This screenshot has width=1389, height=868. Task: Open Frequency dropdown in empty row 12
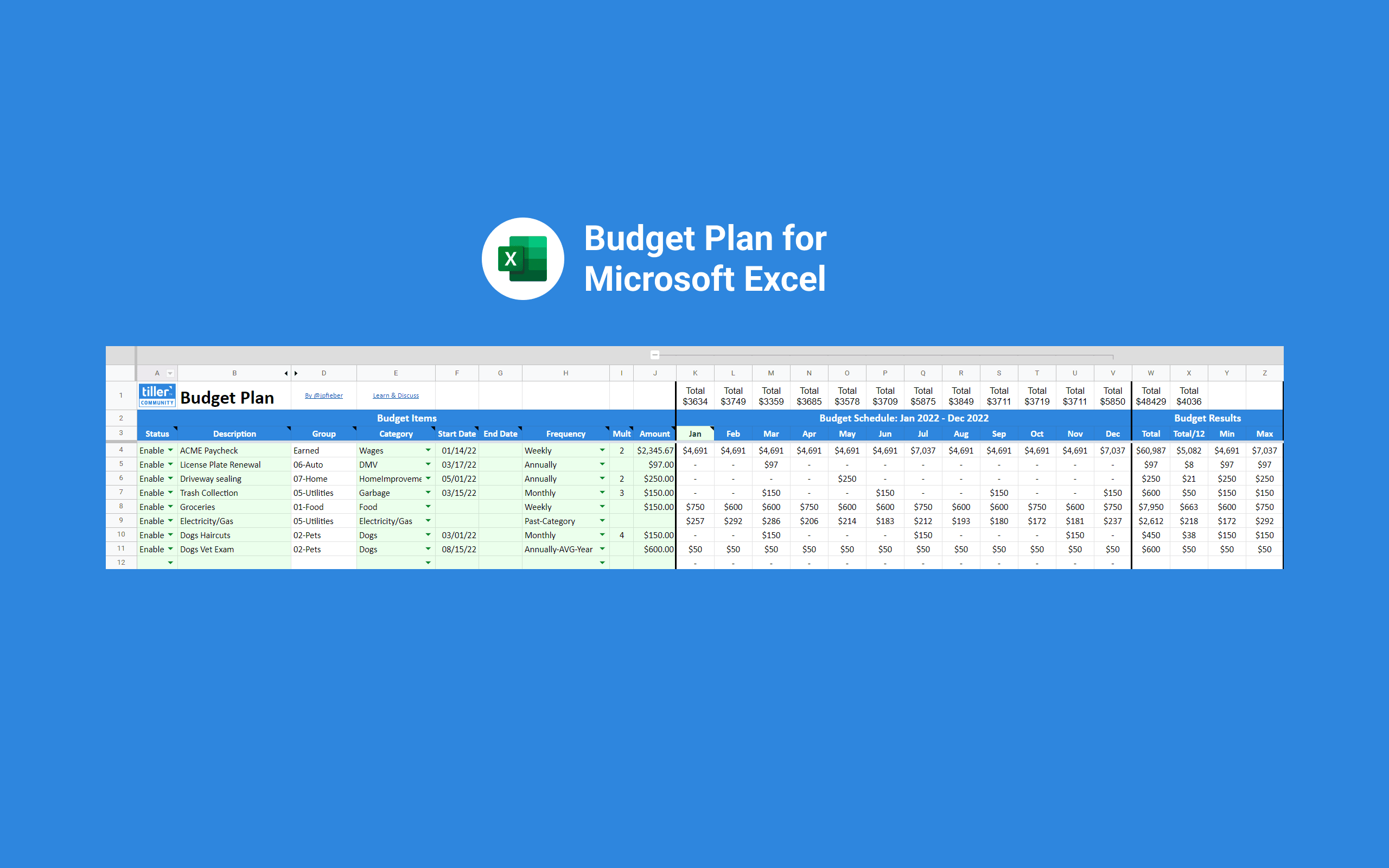pos(602,563)
